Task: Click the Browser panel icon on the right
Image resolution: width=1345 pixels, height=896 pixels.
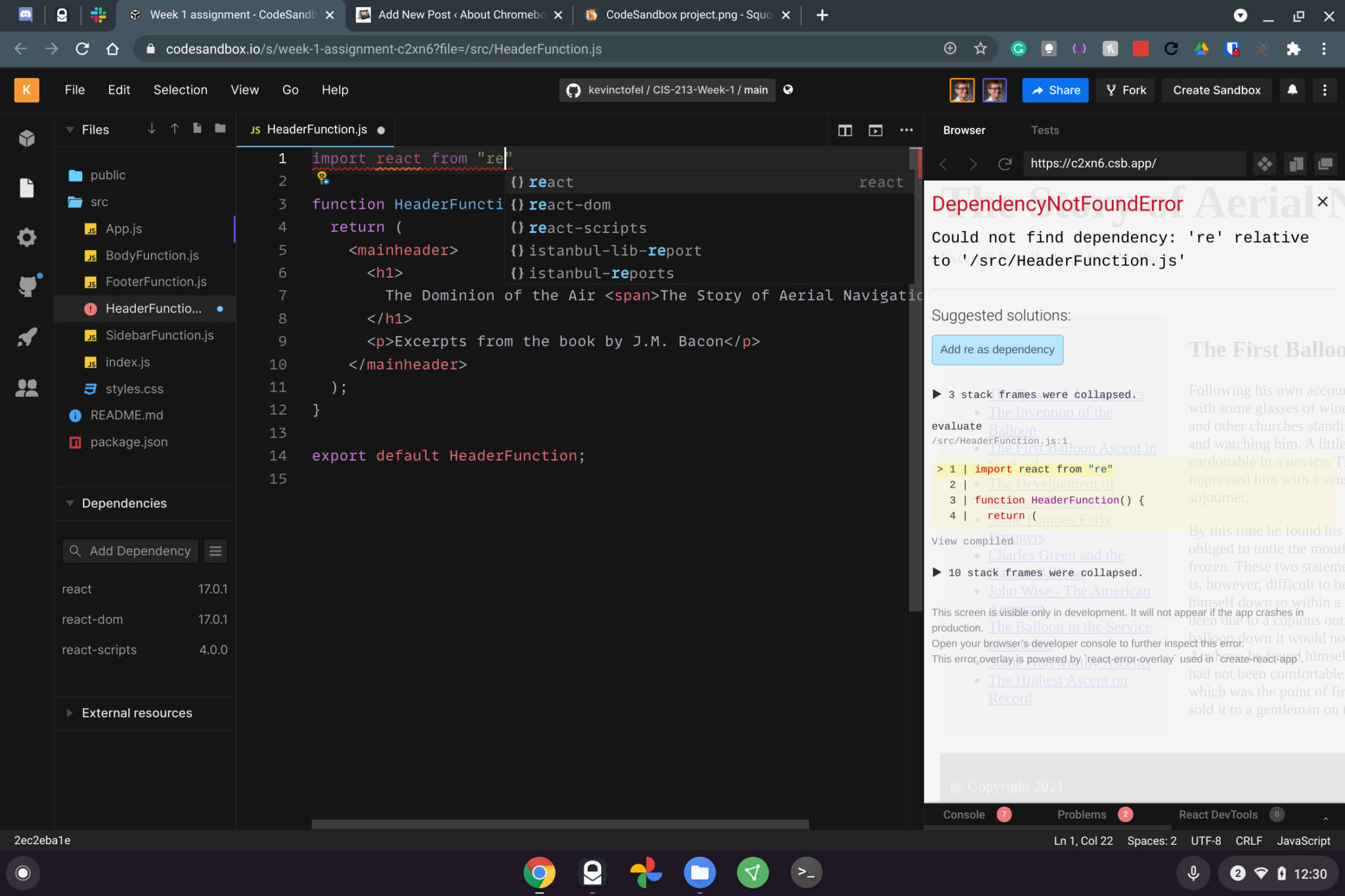Action: 964,130
